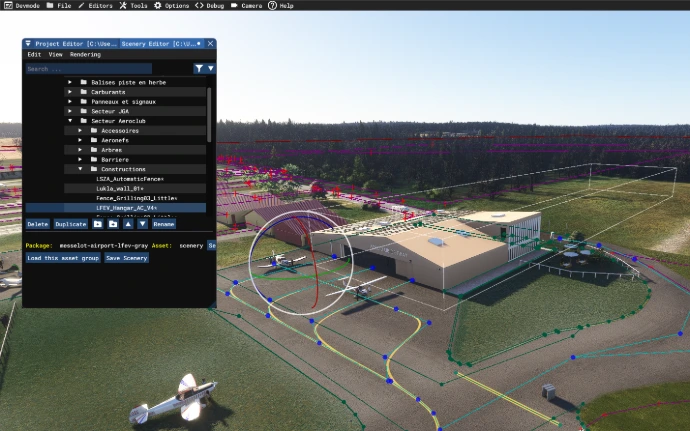The image size is (690, 431).
Task: Click the move-into-folder icon button
Action: click(x=113, y=224)
